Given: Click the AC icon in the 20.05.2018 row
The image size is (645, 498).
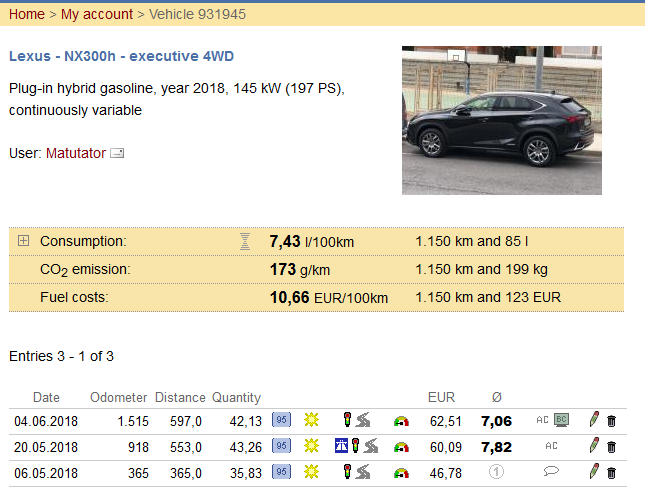Looking at the screenshot, I should 551,446.
